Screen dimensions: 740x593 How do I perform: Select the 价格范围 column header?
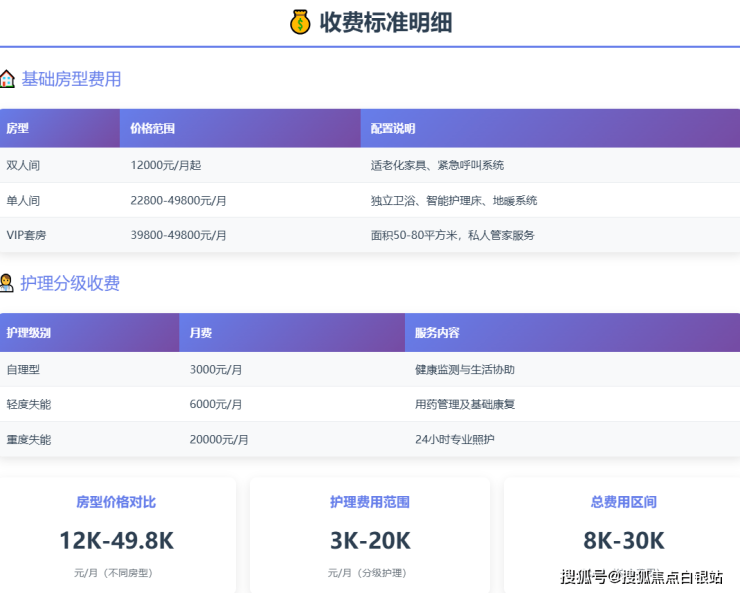point(153,128)
